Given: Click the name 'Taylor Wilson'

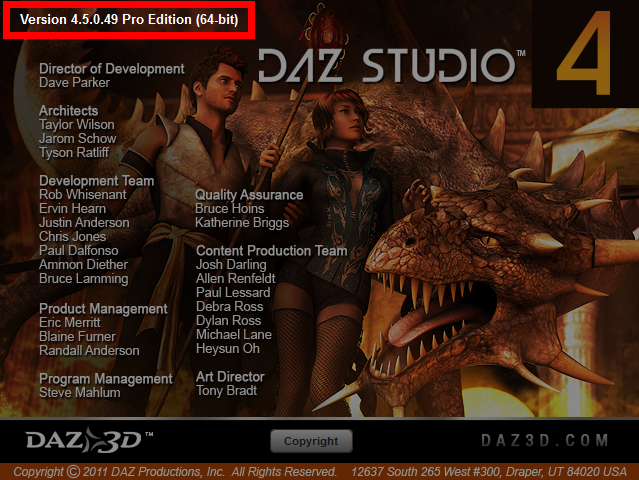Looking at the screenshot, I should pos(77,125).
